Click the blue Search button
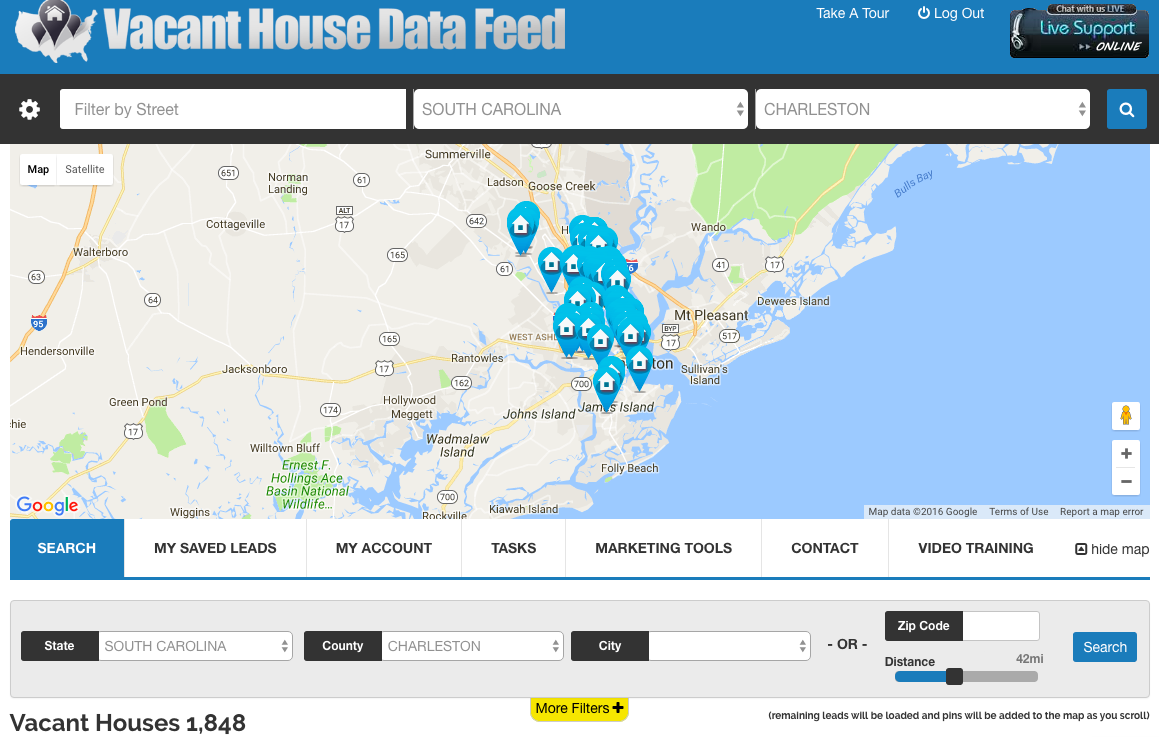1159x737 pixels. (x=1105, y=648)
